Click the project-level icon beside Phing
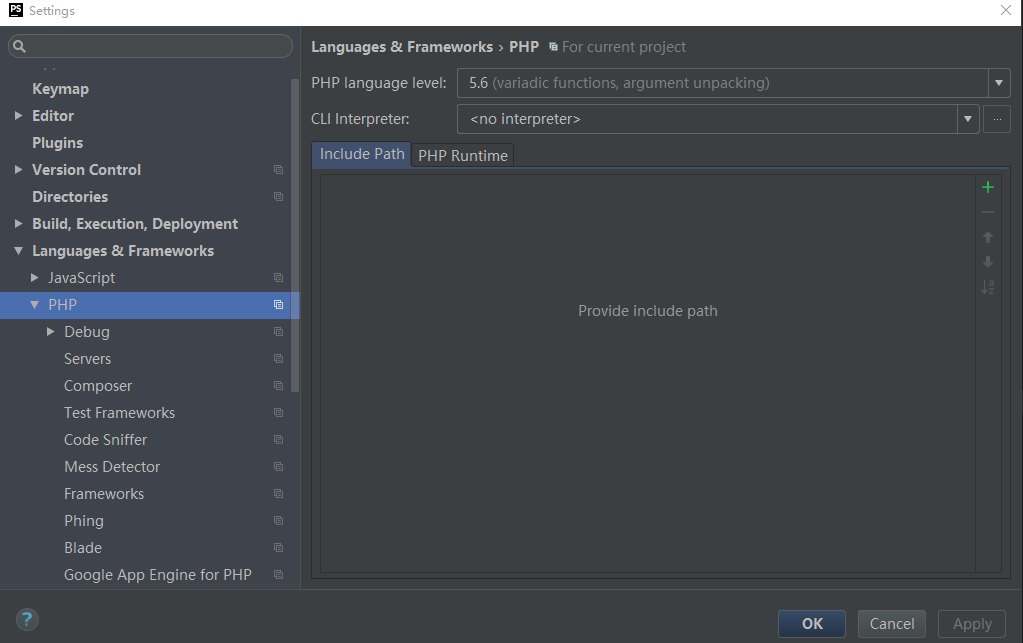1023x643 pixels. tap(279, 521)
